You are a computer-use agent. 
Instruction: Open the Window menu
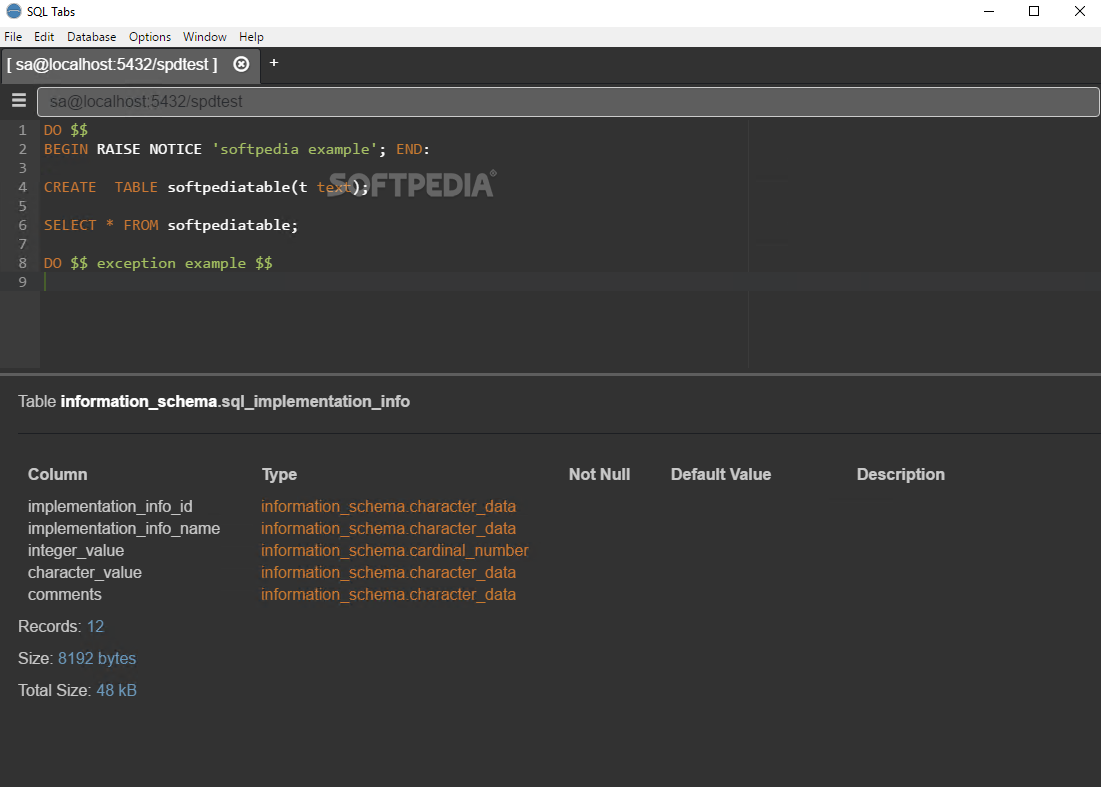coord(204,37)
